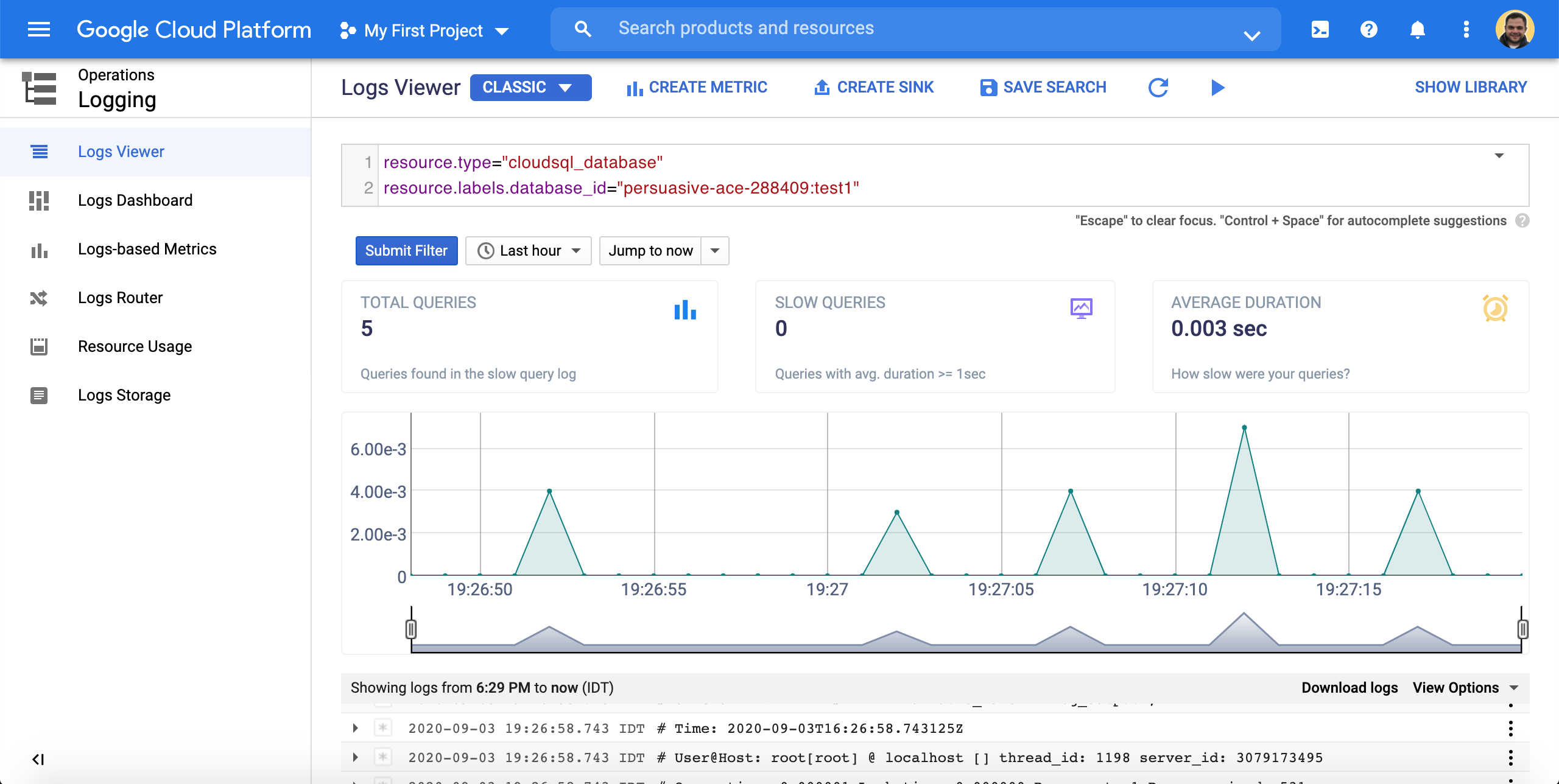1559x784 pixels.
Task: Select Logs Router in the sidebar
Action: [156, 298]
